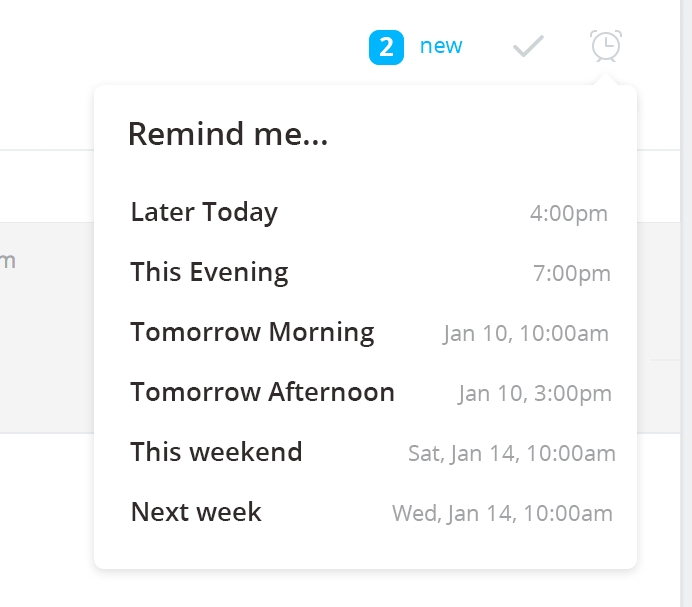Click the alarm clock reminder icon
Image resolution: width=692 pixels, height=607 pixels.
click(x=606, y=46)
